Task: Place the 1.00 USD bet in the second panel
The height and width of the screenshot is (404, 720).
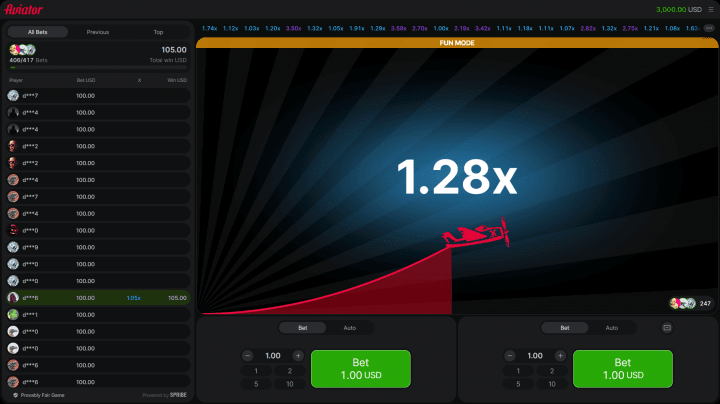Action: coord(623,369)
